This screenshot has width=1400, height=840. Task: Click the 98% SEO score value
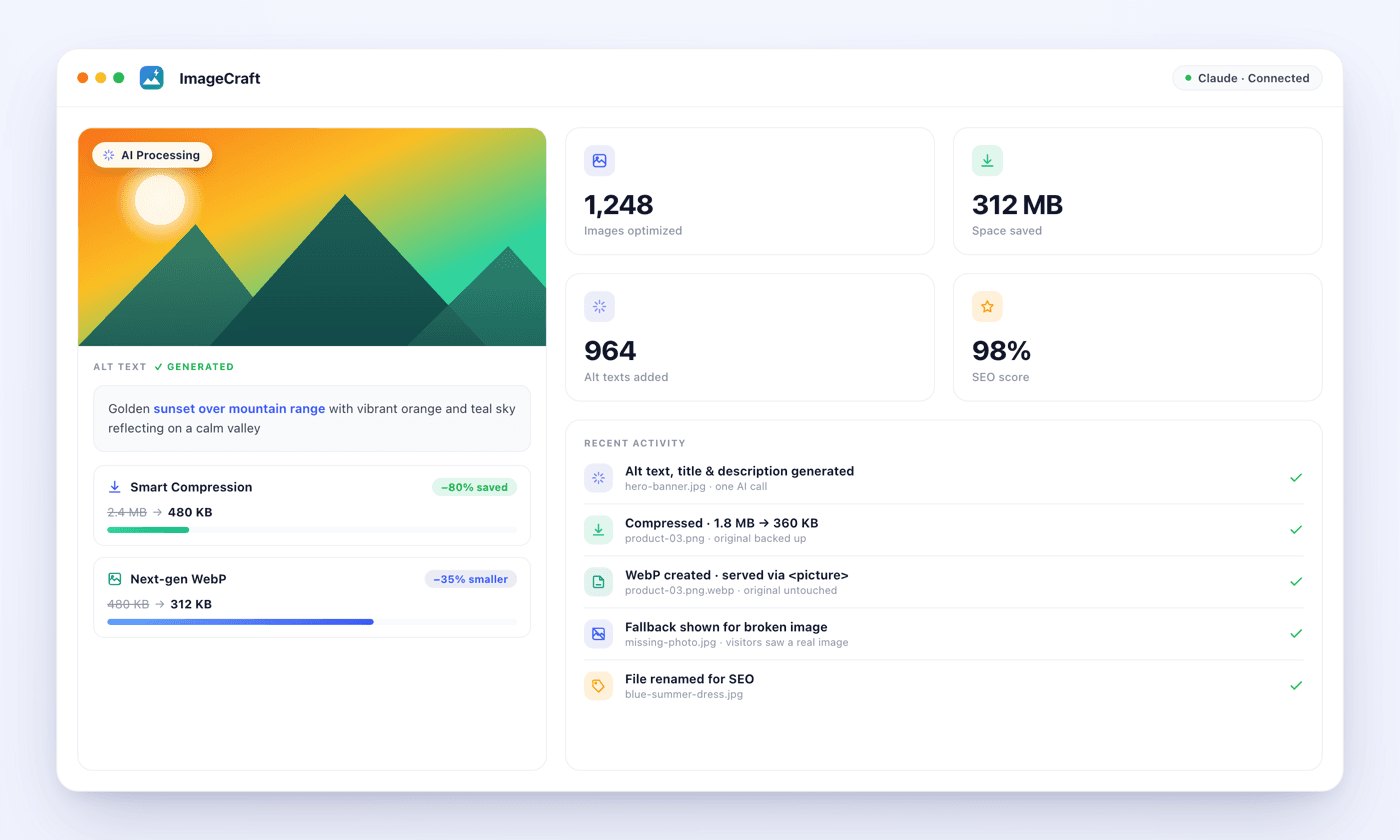[1001, 351]
